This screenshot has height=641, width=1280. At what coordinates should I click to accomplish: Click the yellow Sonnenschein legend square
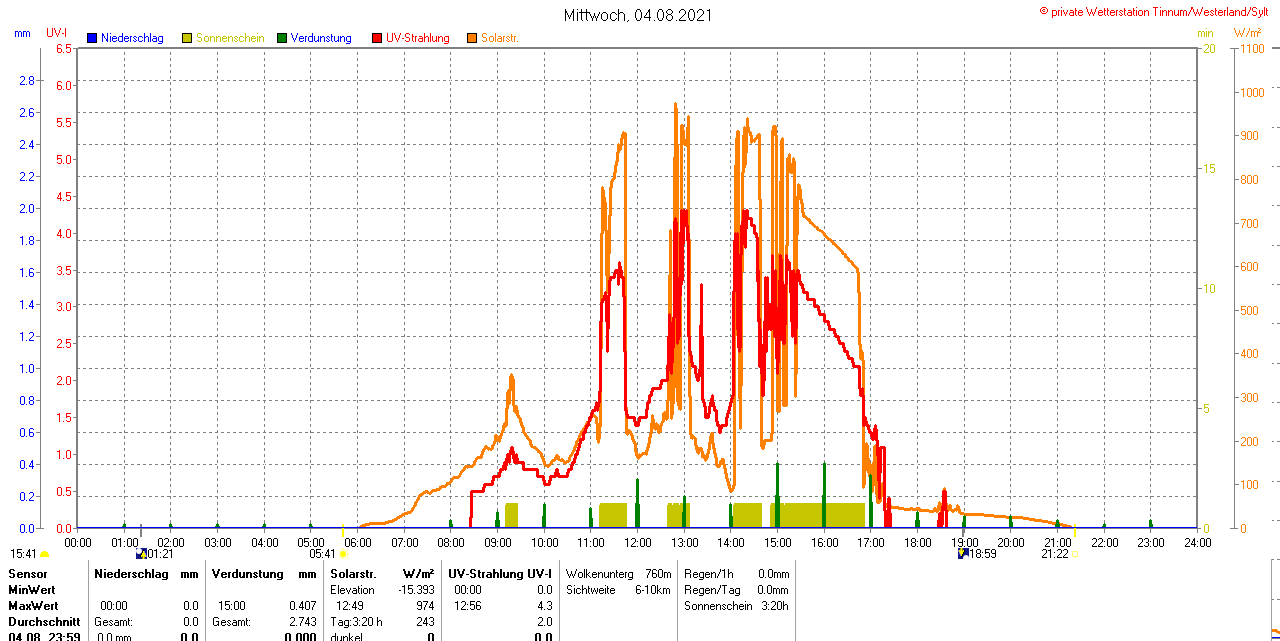[187, 38]
